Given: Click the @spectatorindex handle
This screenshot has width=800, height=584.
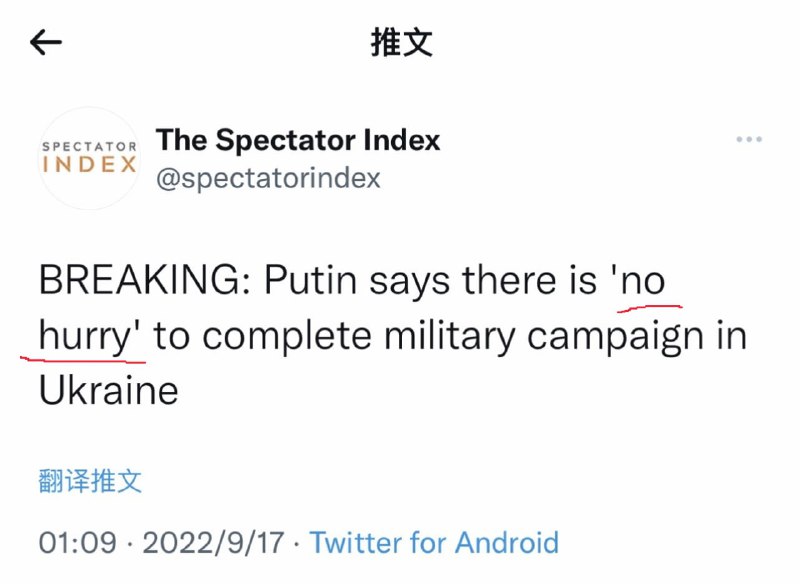Looking at the screenshot, I should tap(268, 178).
